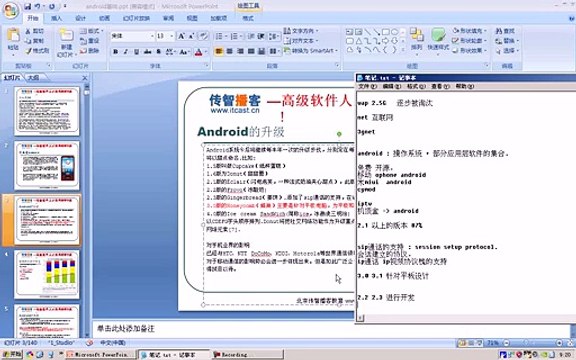
Task: Toggle underline formatting
Action: 136,52
